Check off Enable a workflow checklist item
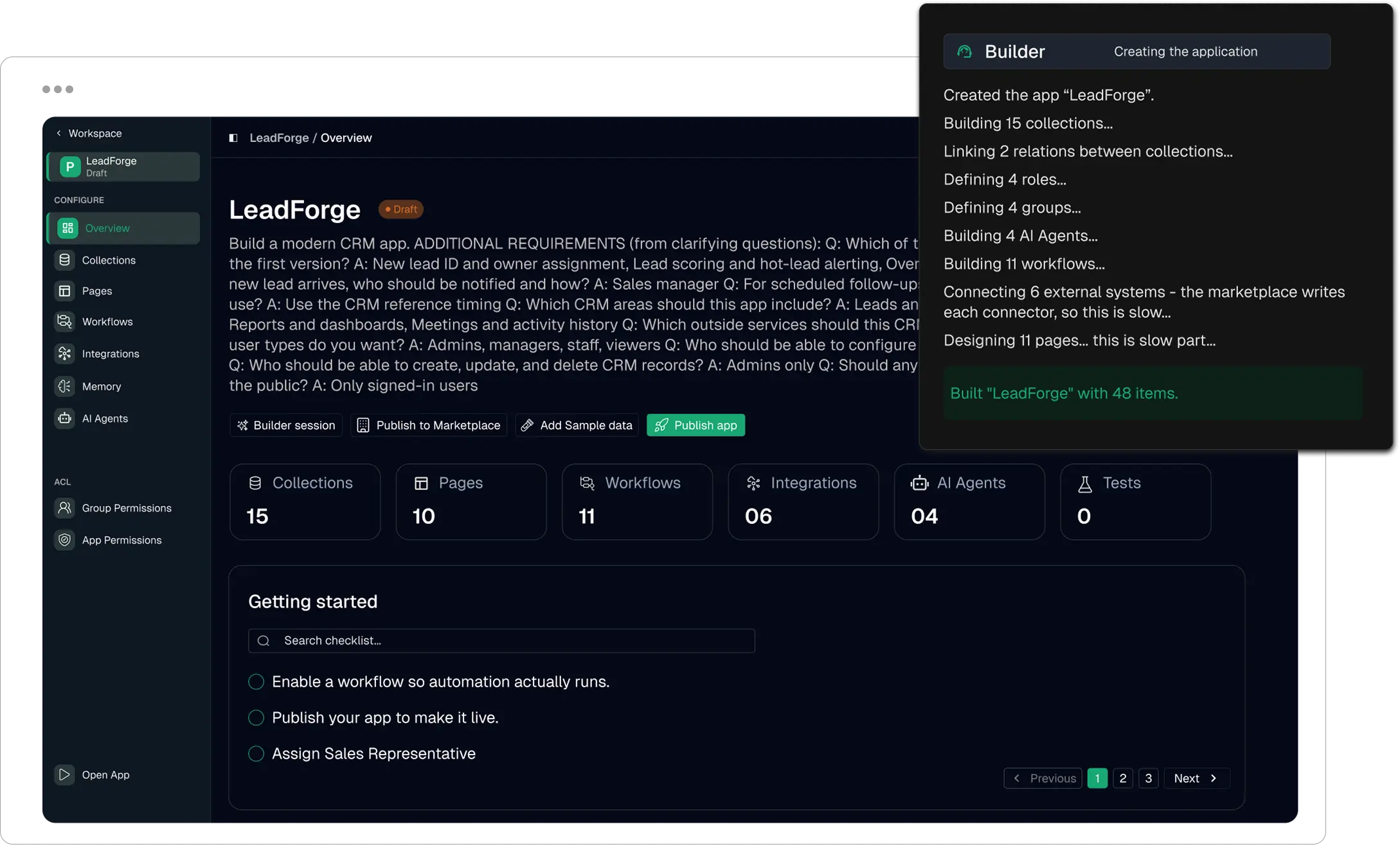Viewport: 1400px width, 849px height. (x=256, y=682)
